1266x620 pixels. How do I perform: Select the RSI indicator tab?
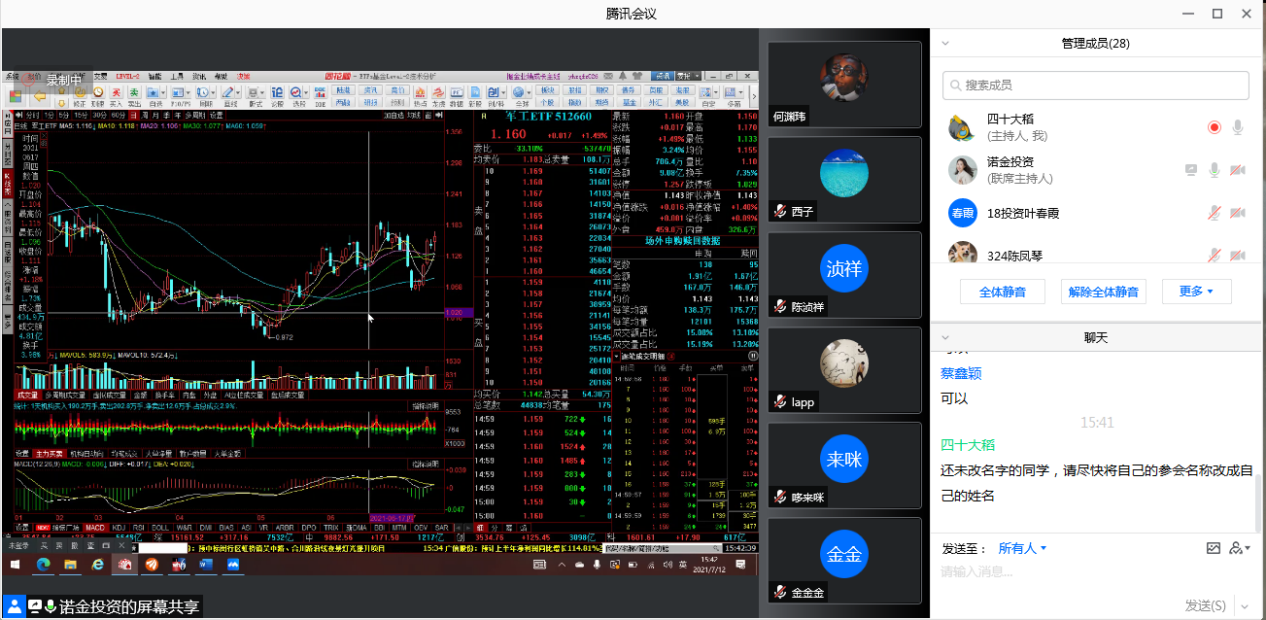click(x=139, y=528)
